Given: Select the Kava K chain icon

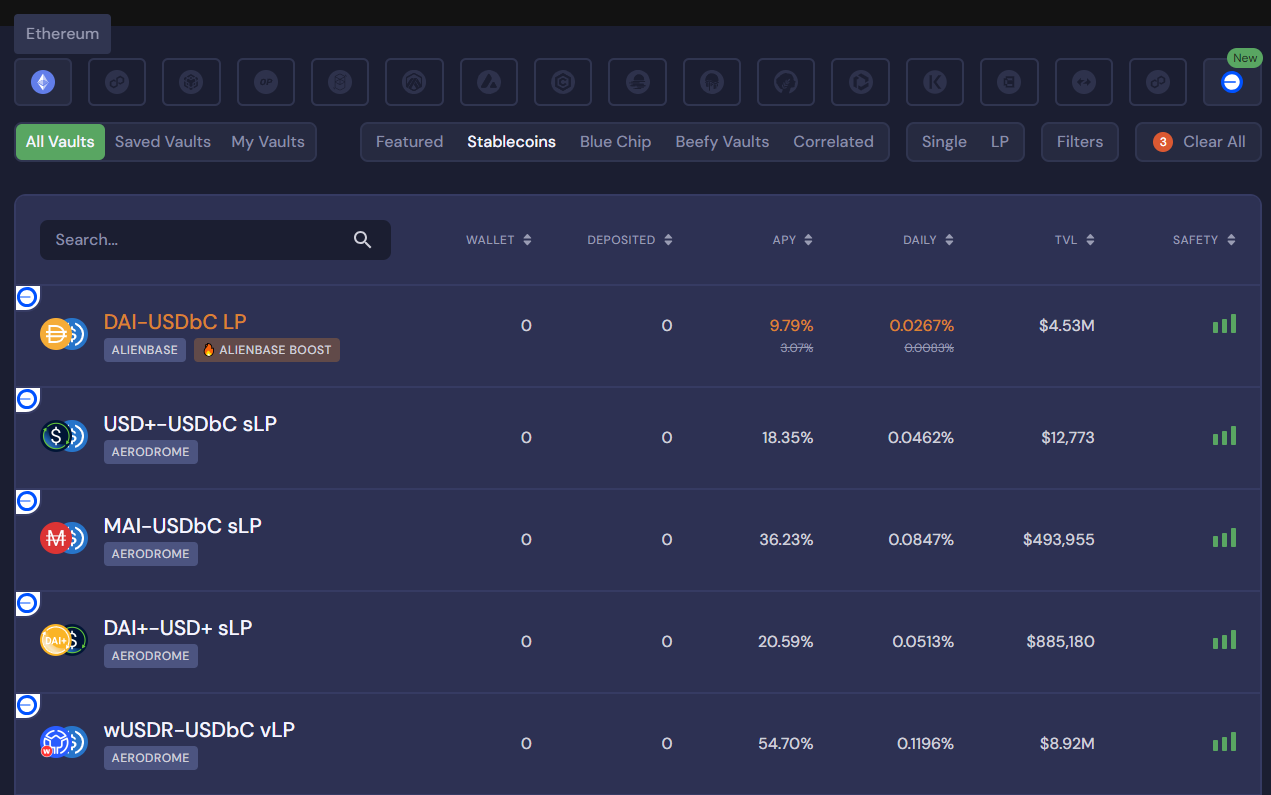Looking at the screenshot, I should coord(935,82).
